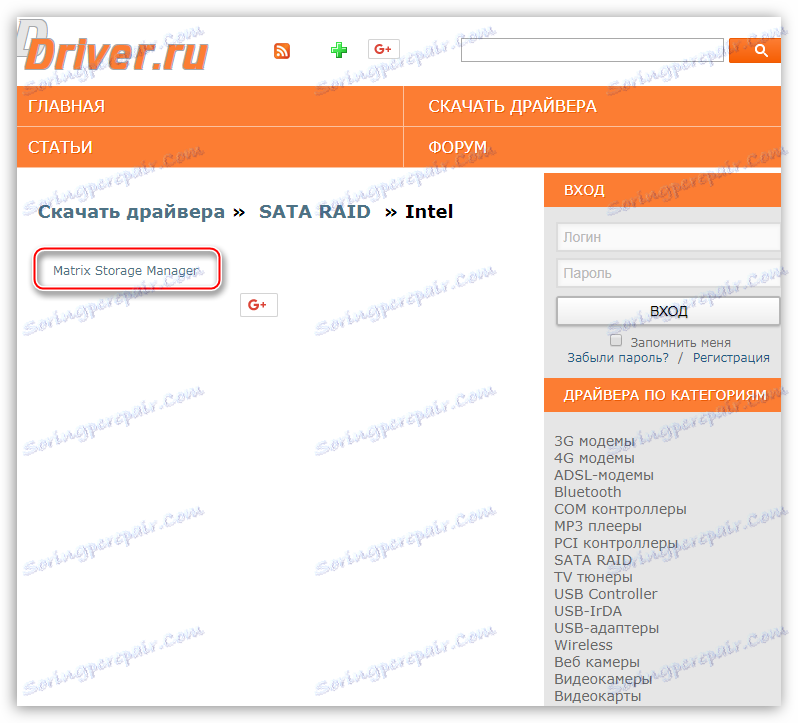Open the Регистрация link
The height and width of the screenshot is (723, 798).
click(731, 358)
